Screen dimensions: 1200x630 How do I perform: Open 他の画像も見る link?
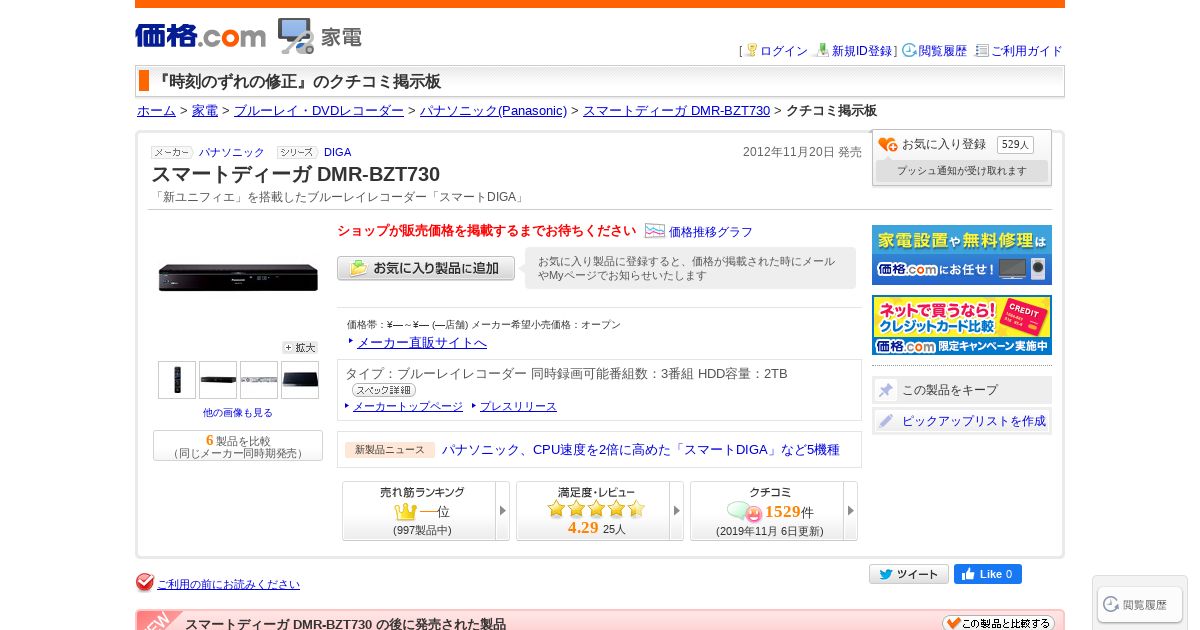238,412
